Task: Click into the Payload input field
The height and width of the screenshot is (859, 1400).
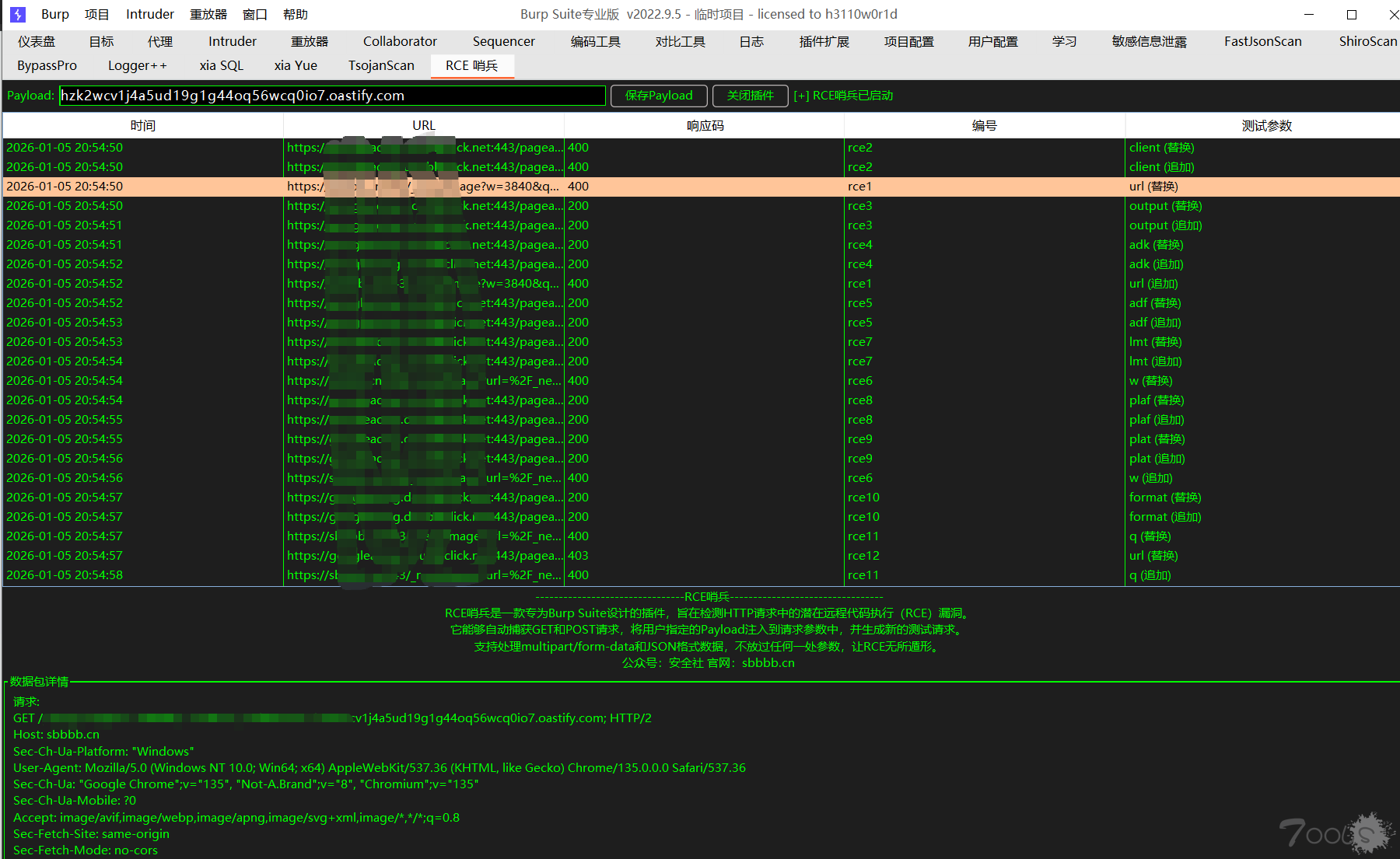Action: (x=332, y=96)
